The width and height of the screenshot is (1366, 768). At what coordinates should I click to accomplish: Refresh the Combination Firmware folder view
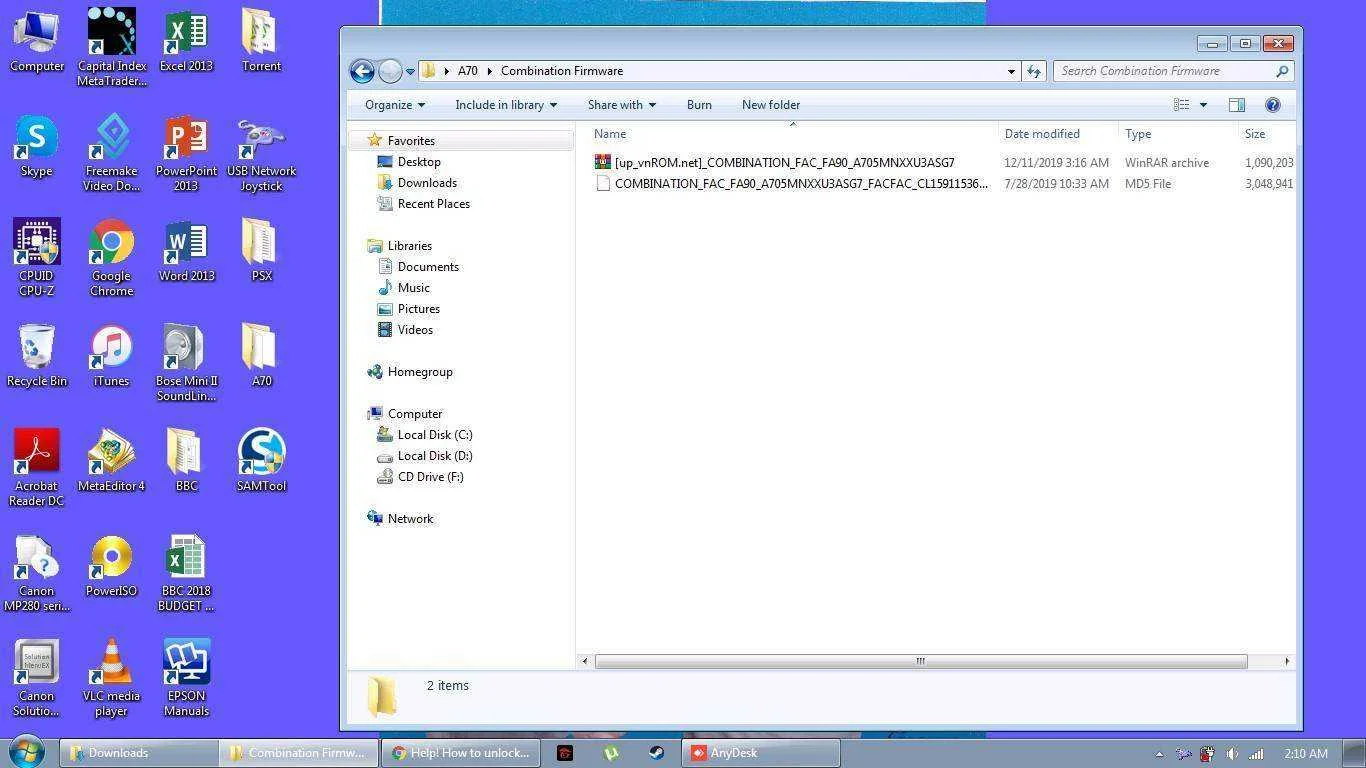pos(1034,71)
